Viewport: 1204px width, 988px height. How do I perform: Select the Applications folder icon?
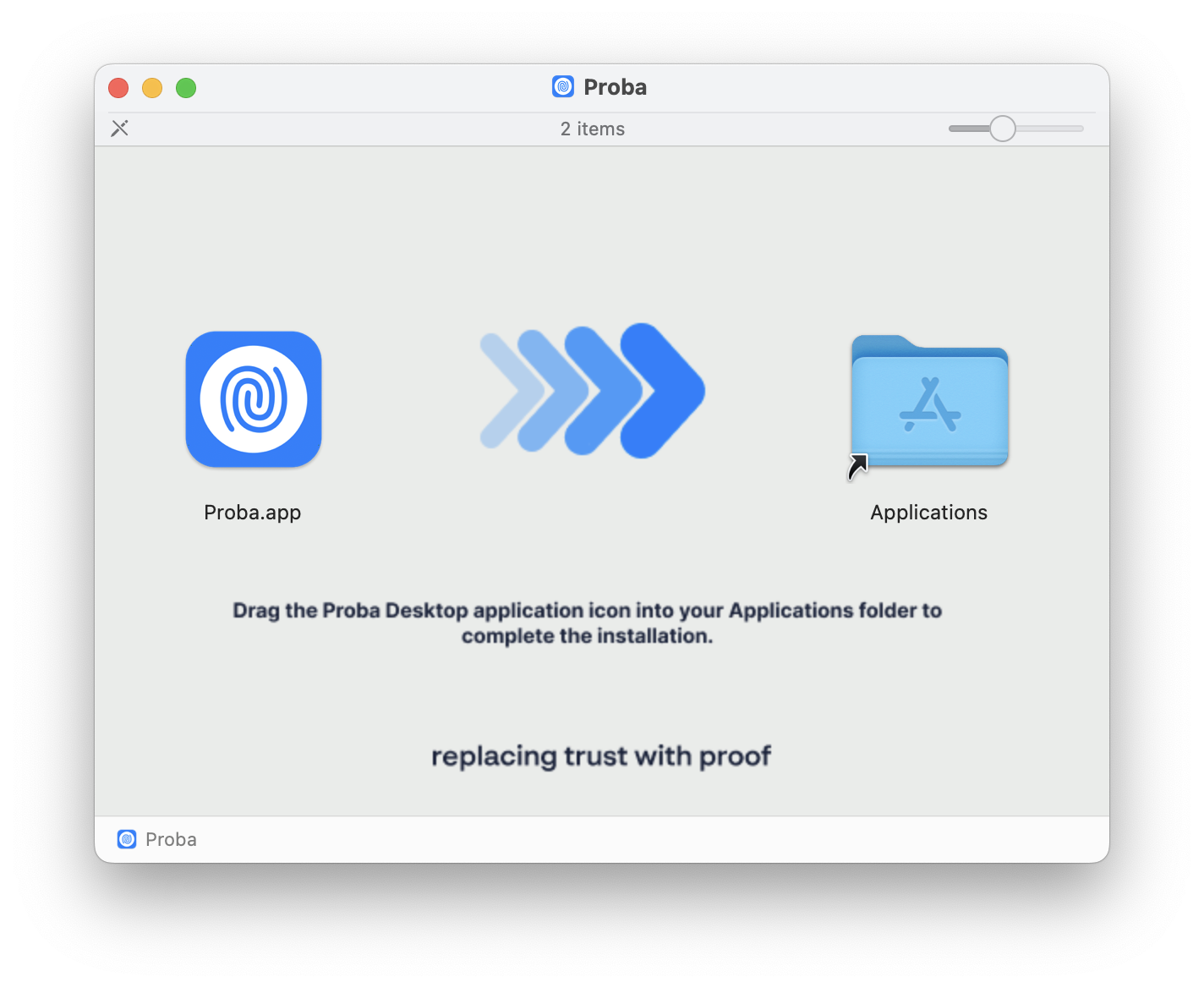(x=929, y=403)
